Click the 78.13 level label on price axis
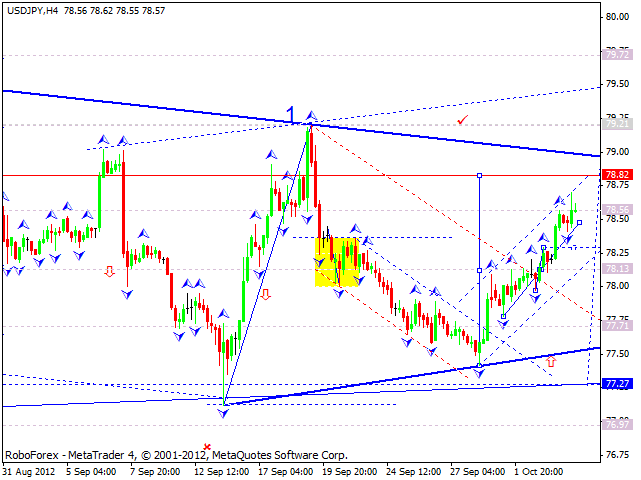The width and height of the screenshot is (641, 480). 617,268
